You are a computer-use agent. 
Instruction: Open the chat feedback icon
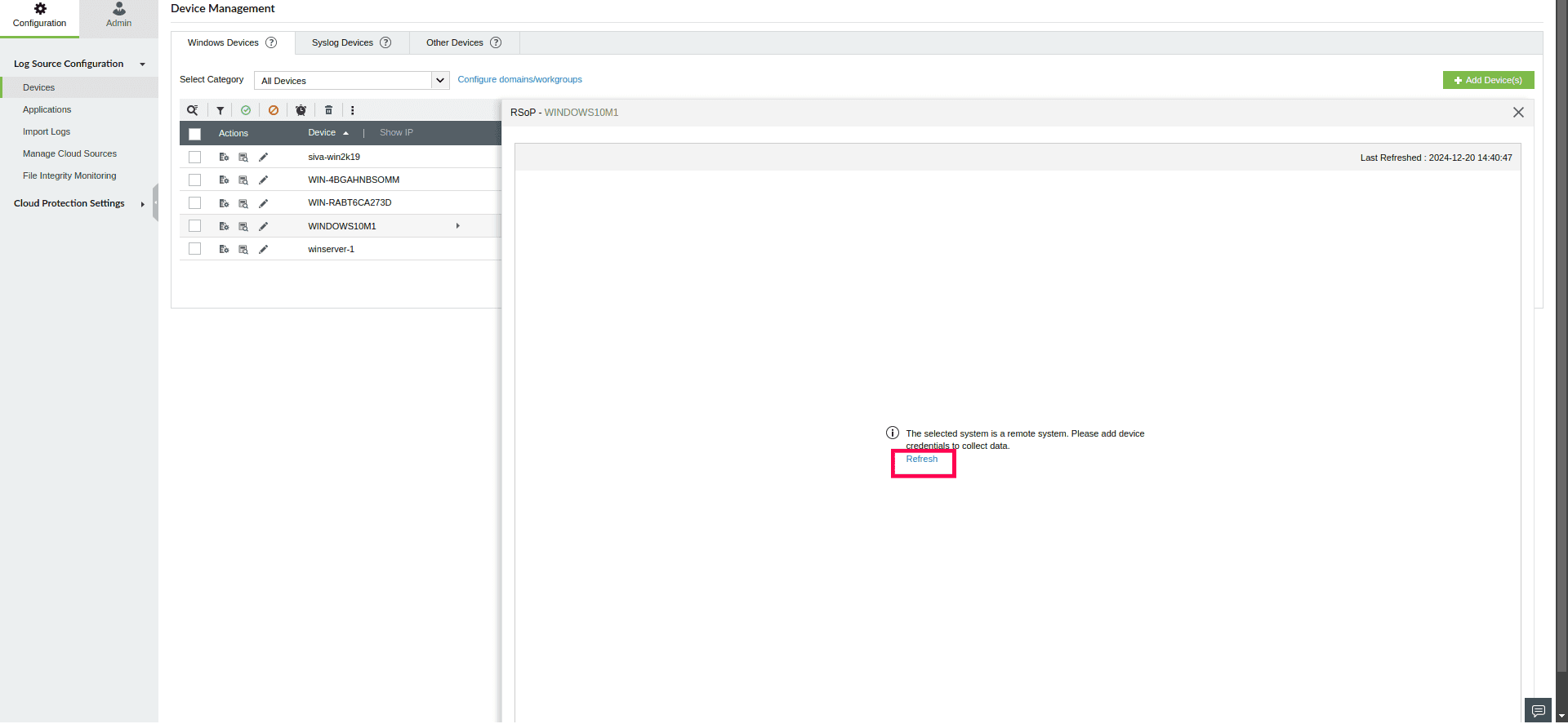click(1538, 710)
